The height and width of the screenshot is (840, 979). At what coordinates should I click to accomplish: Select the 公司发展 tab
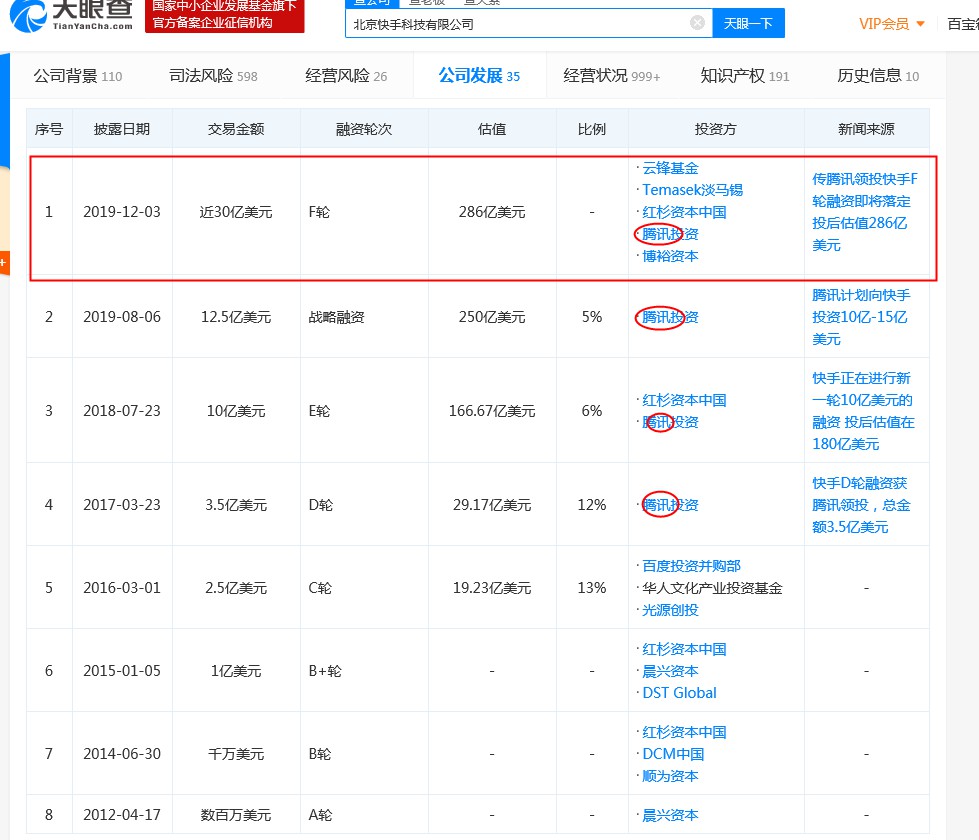[479, 76]
